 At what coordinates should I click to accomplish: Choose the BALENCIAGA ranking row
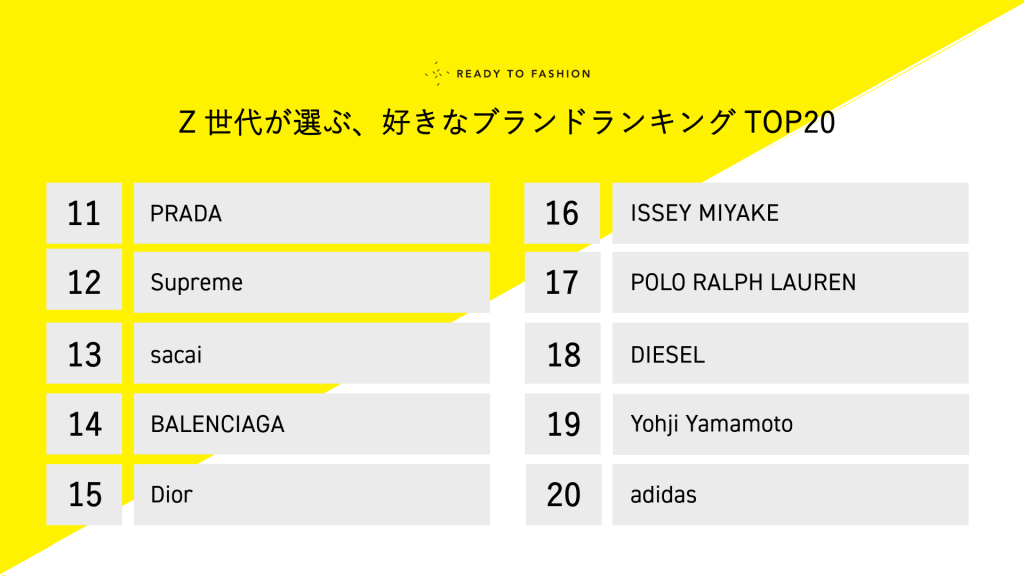[x=311, y=424]
